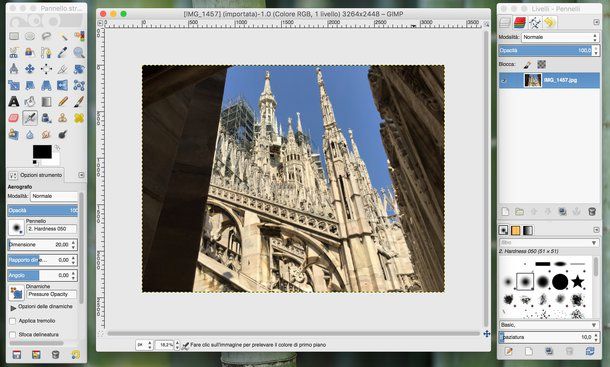
Task: Select the Clone stamp tool
Action: pyautogui.click(x=63, y=118)
